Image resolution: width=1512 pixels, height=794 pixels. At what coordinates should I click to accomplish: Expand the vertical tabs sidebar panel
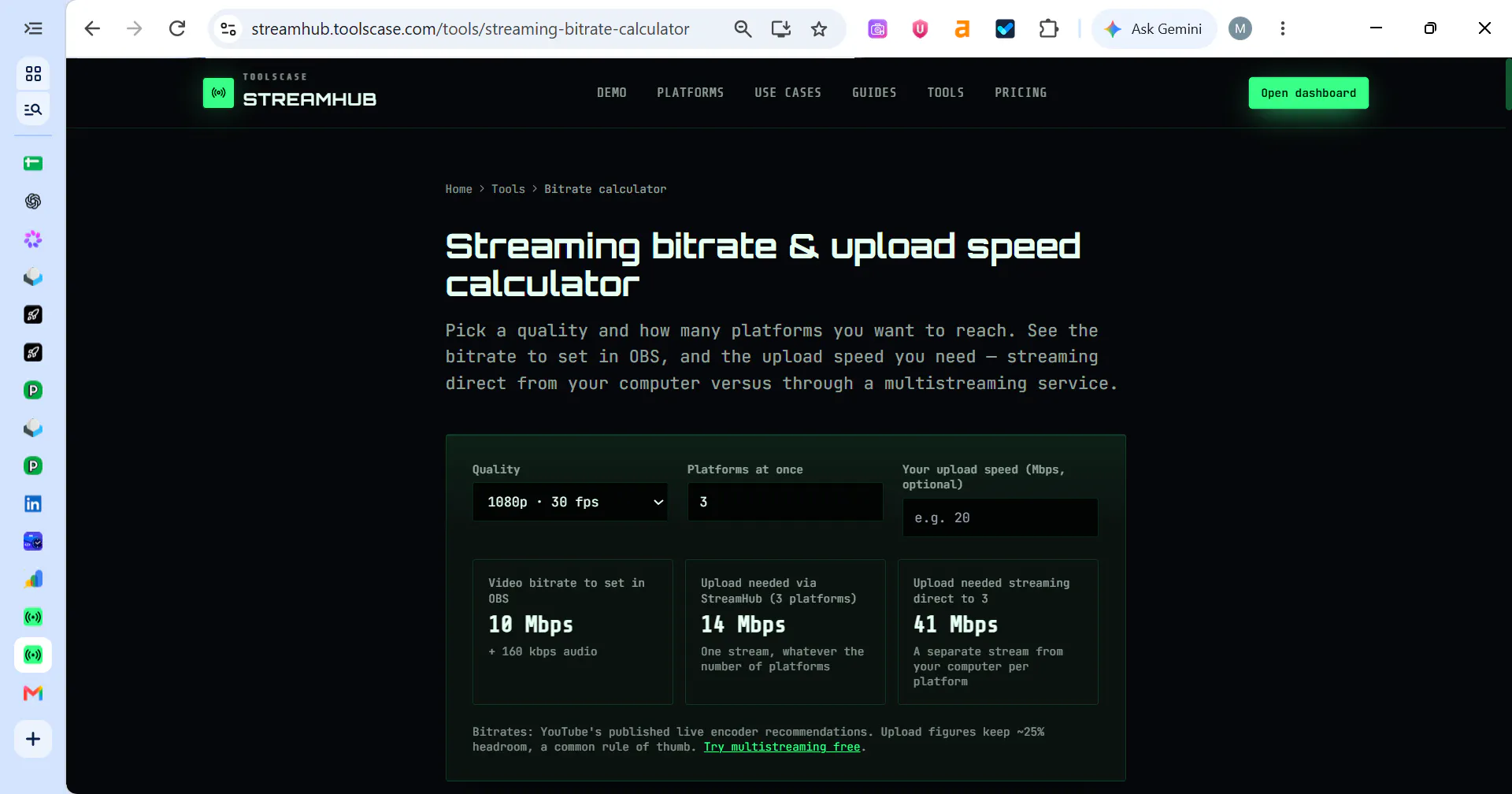33,29
